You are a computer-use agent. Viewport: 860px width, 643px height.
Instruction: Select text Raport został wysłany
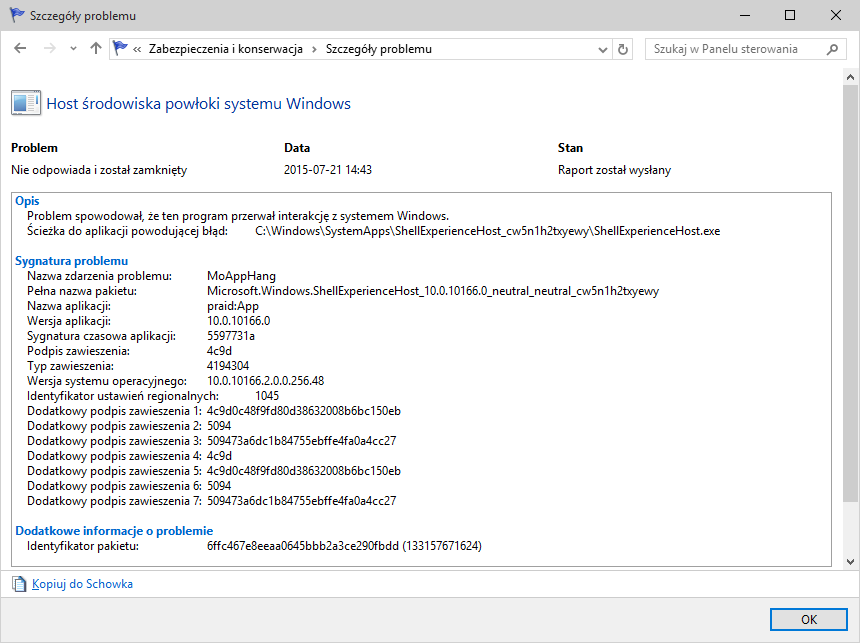pos(614,170)
